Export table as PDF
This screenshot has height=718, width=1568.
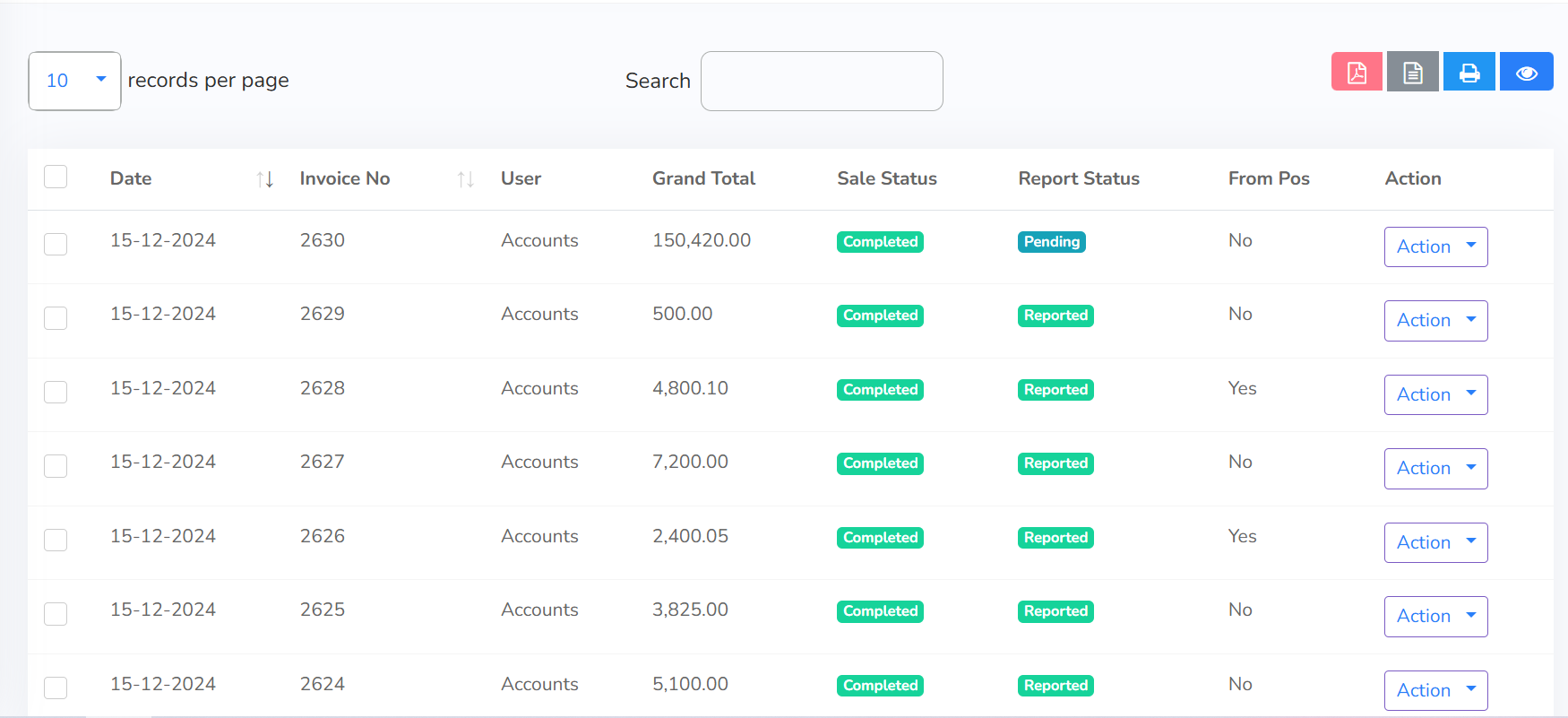pyautogui.click(x=1357, y=72)
